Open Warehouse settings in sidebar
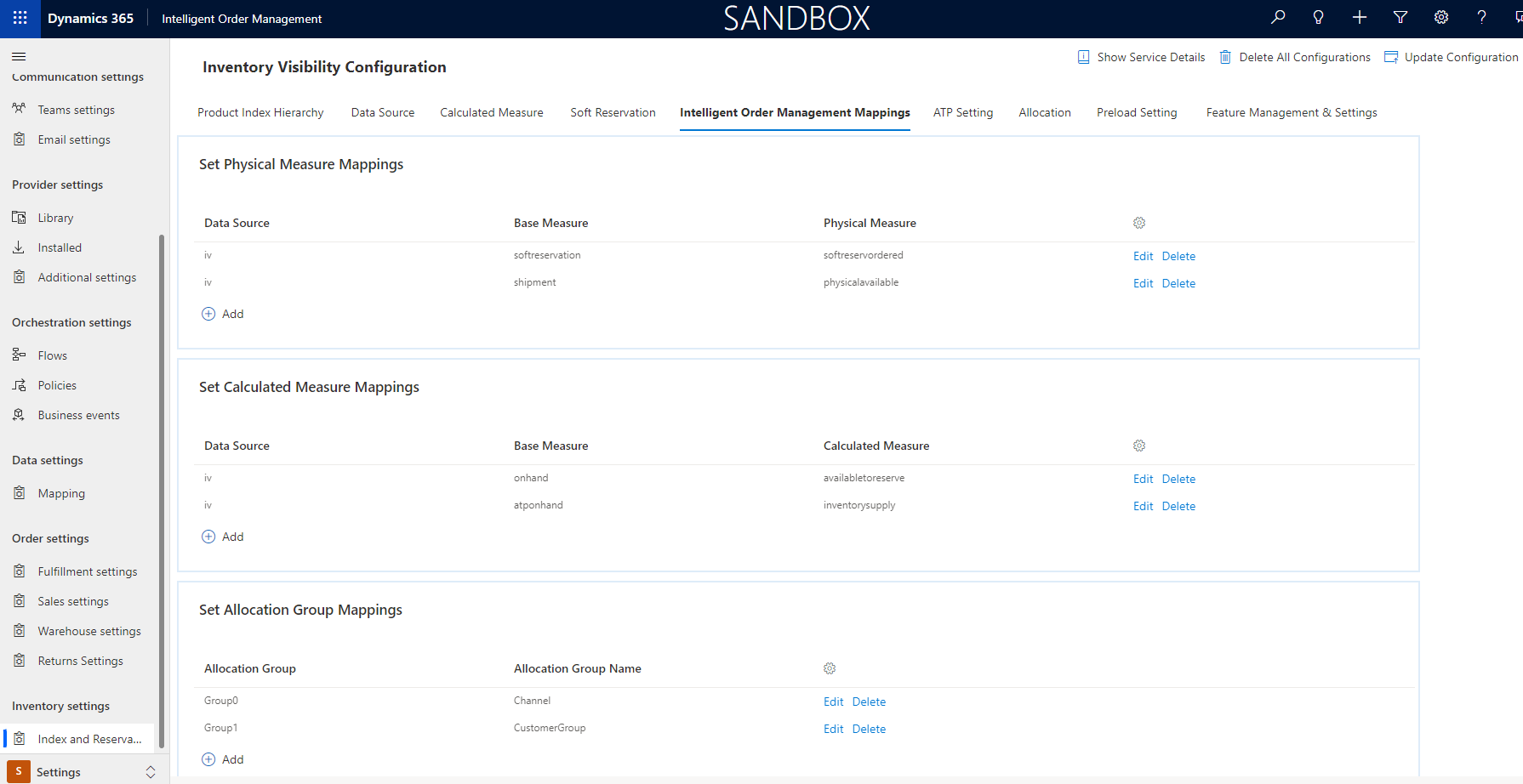Screen dimensions: 1523x784 (x=89, y=631)
